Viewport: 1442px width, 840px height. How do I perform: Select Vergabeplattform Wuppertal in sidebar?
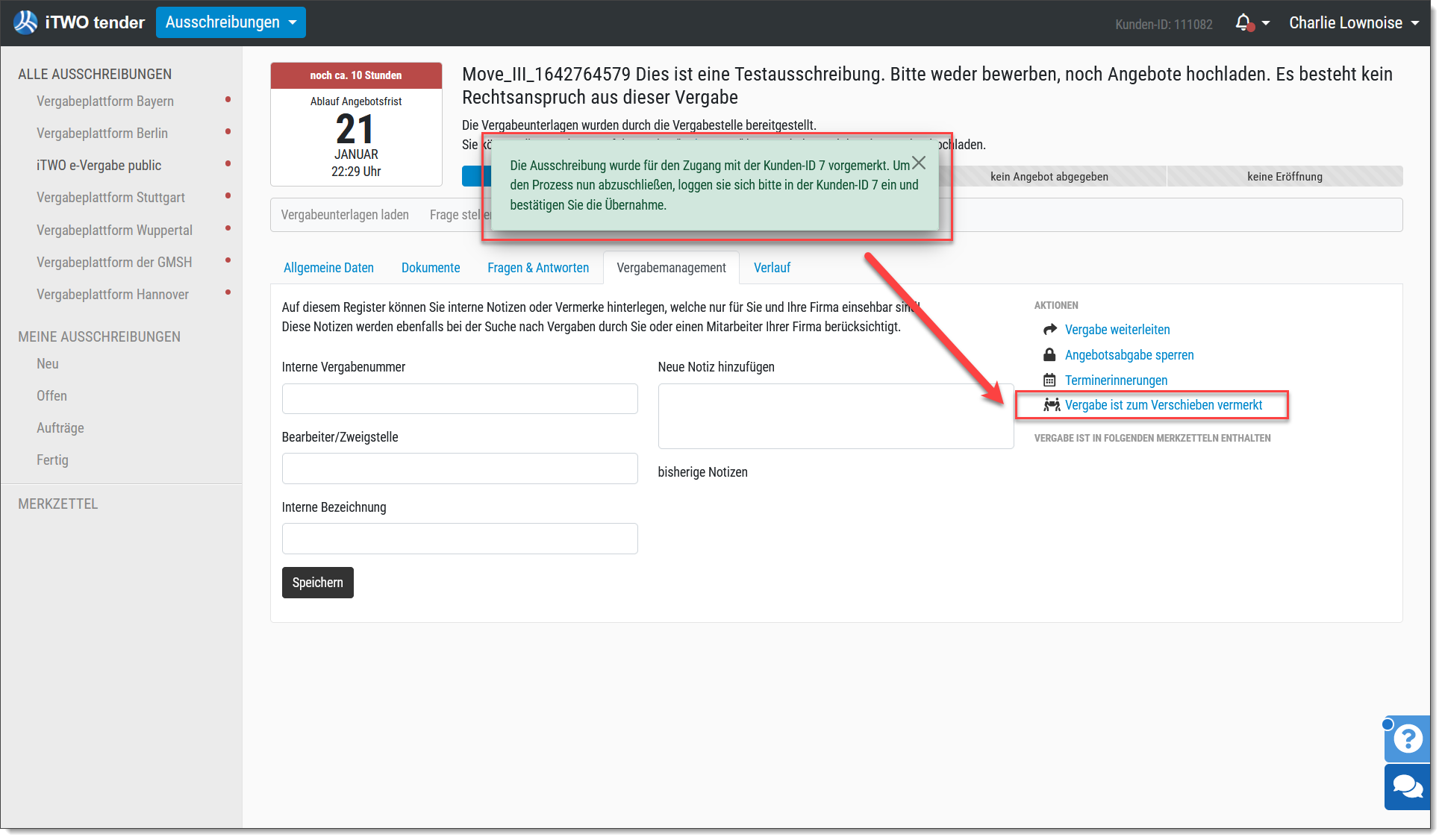point(114,230)
